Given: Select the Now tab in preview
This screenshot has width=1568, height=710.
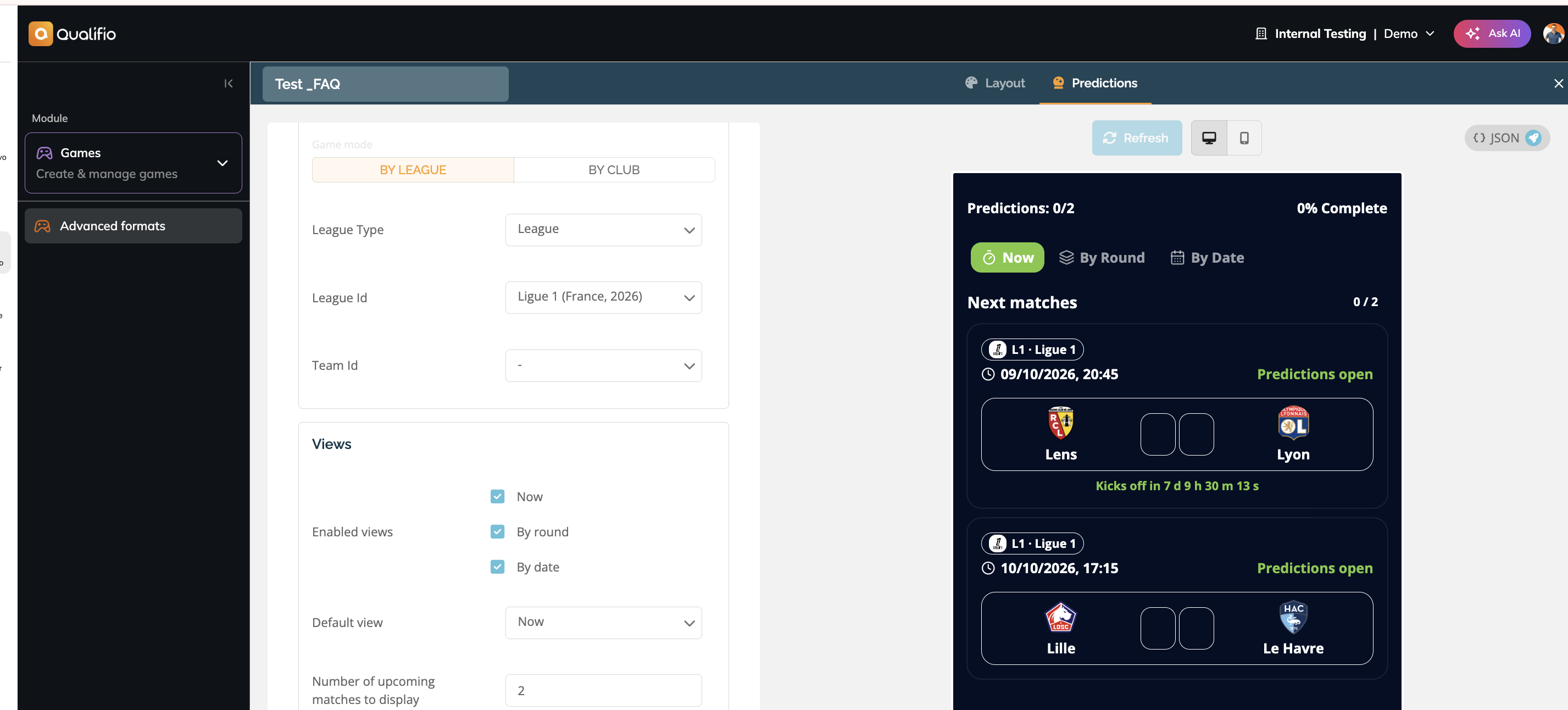Looking at the screenshot, I should pyautogui.click(x=1007, y=258).
